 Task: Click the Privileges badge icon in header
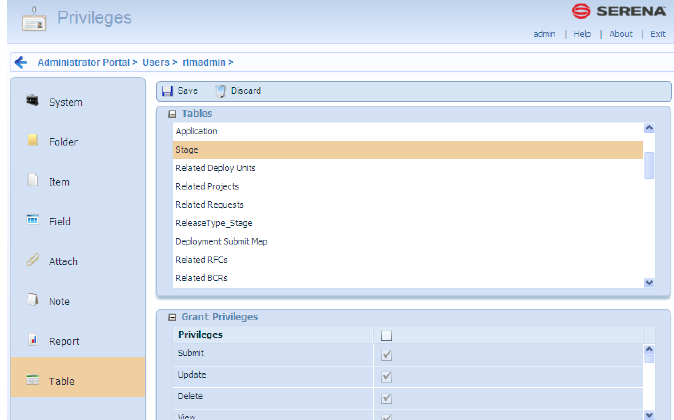34,19
